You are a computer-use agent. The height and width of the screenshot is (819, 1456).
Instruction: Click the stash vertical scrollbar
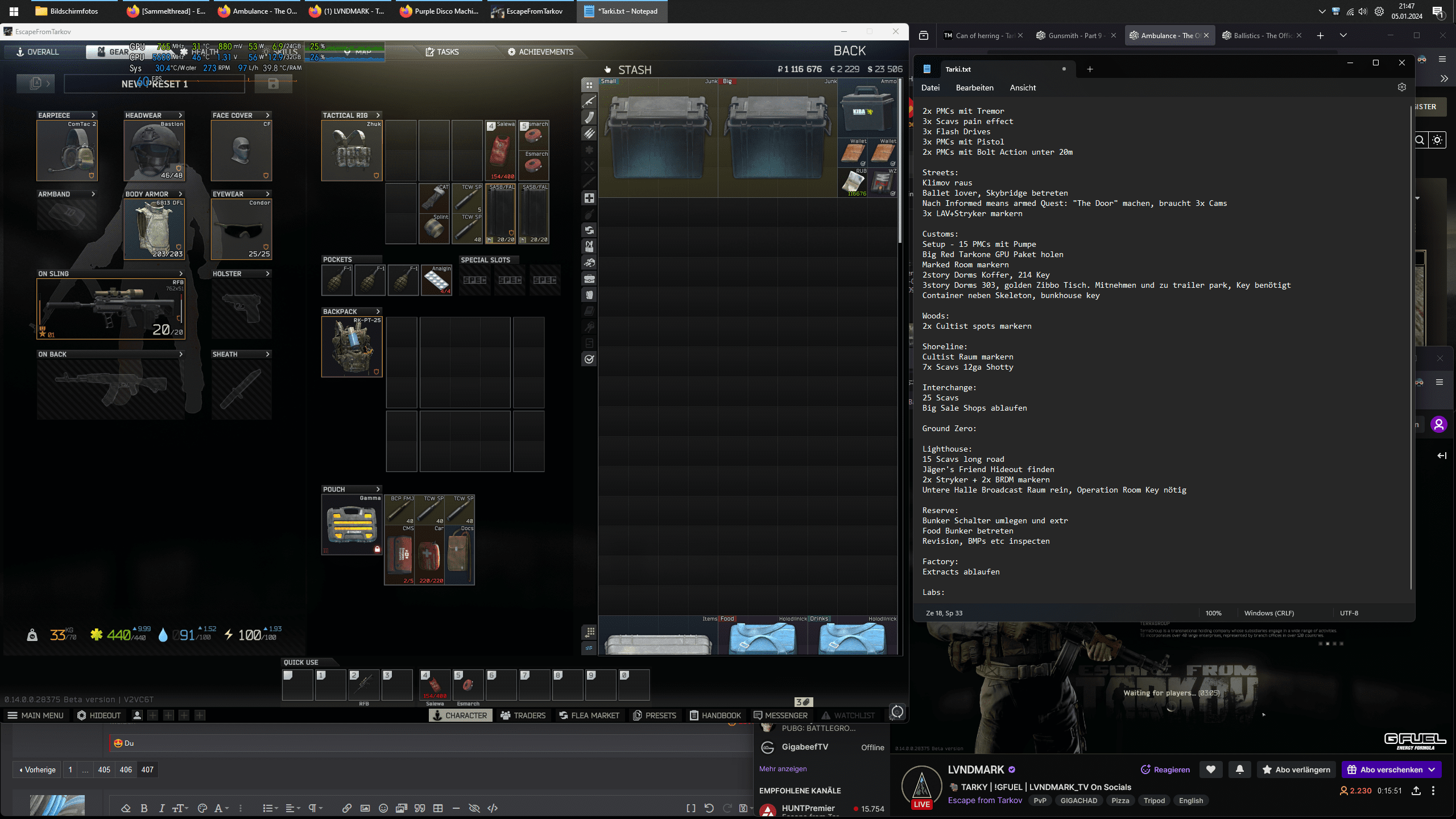(x=900, y=162)
